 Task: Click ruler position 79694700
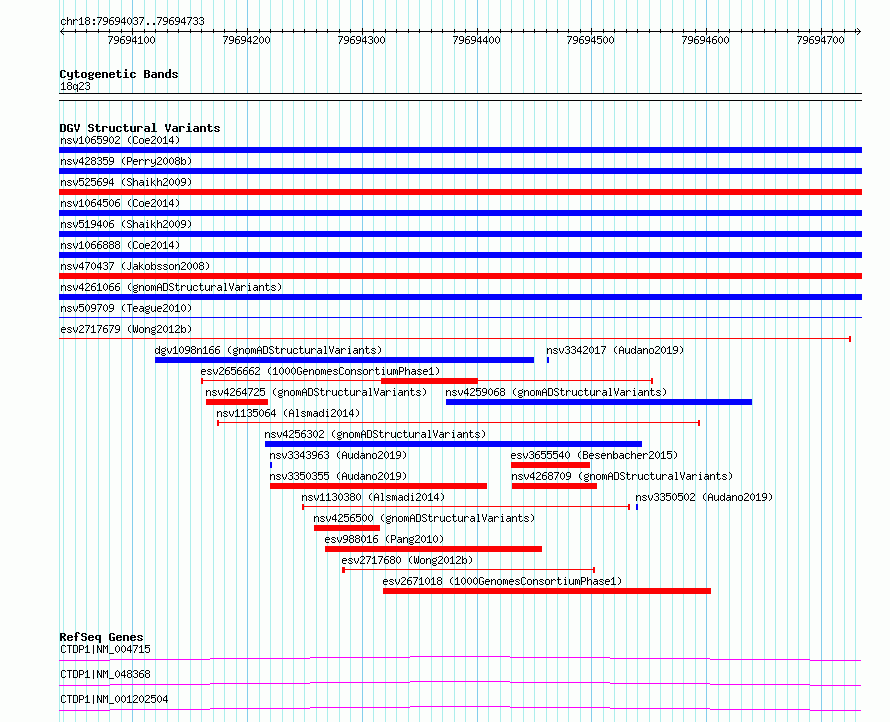point(820,40)
